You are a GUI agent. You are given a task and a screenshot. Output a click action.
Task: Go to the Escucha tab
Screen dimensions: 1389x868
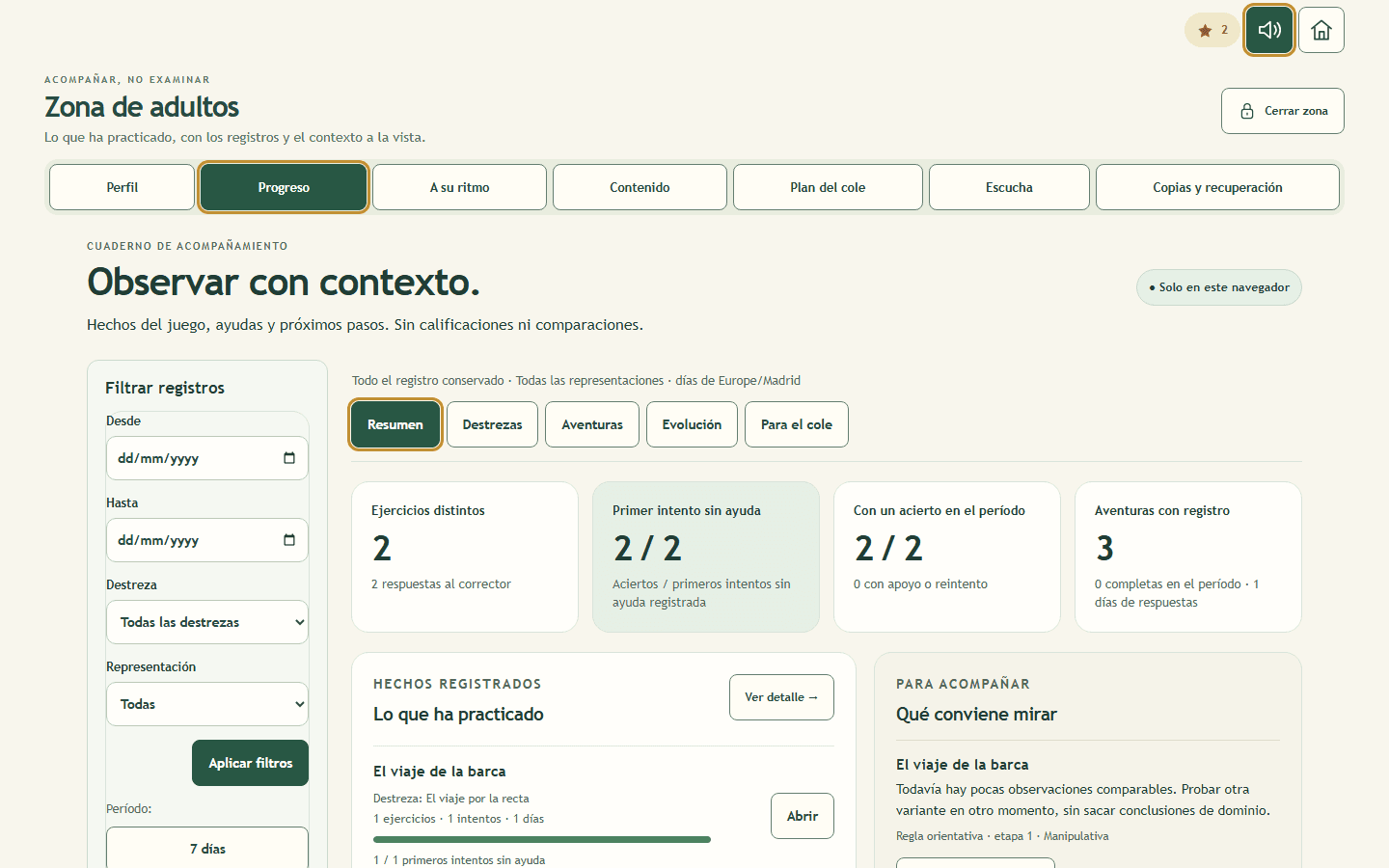(x=1009, y=187)
